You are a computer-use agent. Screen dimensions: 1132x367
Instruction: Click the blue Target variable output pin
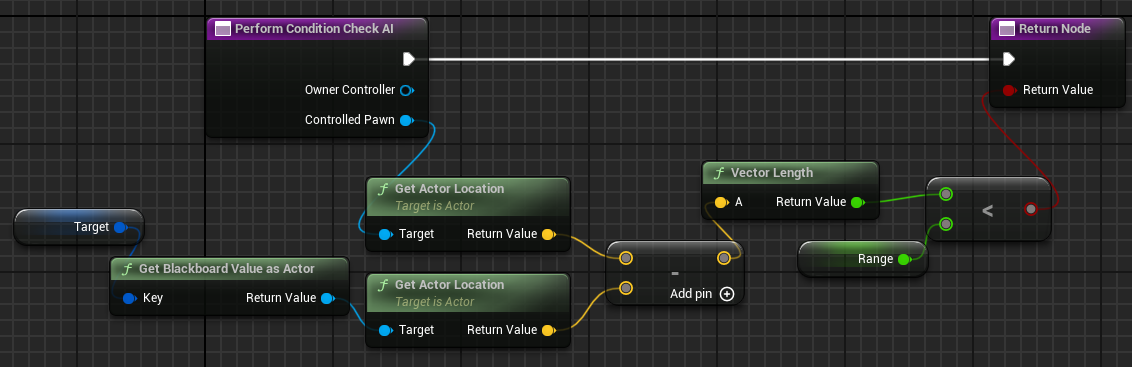coord(121,228)
